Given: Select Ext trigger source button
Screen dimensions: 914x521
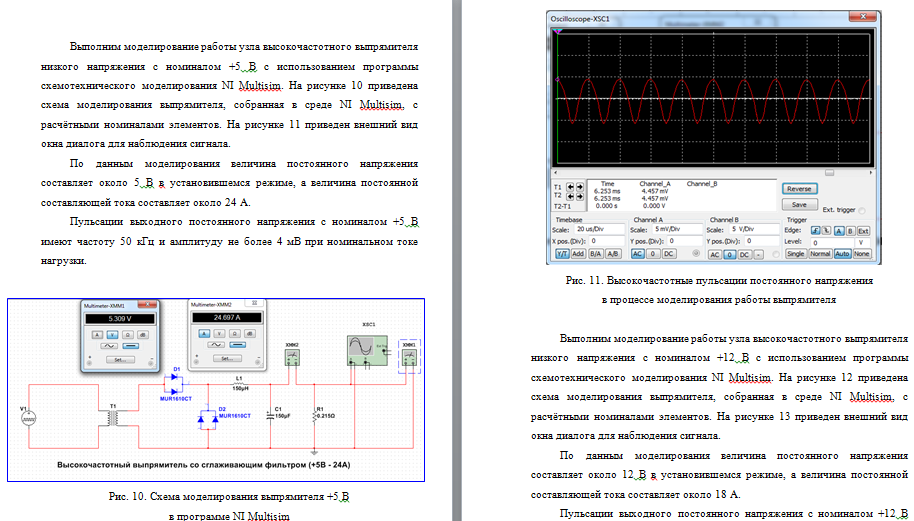Looking at the screenshot, I should click(x=863, y=231).
